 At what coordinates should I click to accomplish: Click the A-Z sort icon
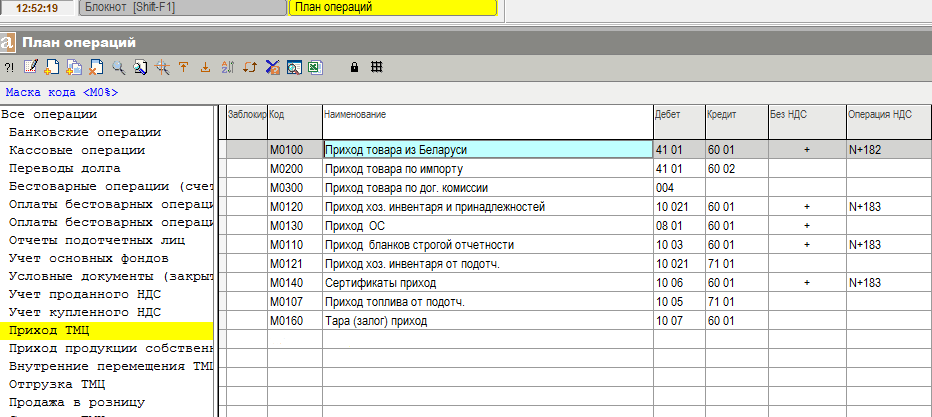[x=227, y=68]
